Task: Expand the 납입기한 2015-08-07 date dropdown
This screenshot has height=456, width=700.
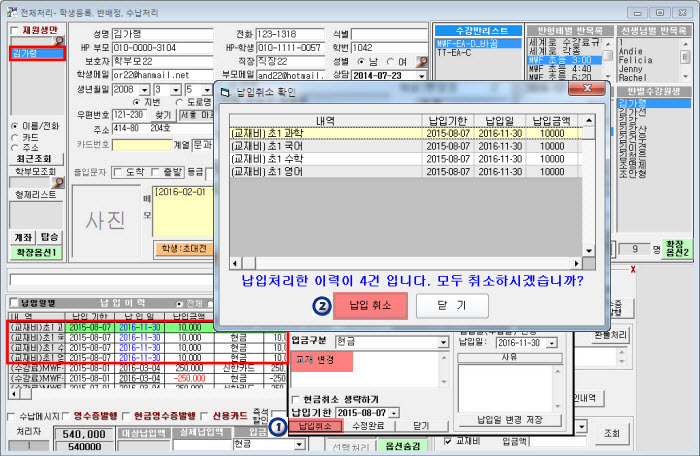Action: coord(393,412)
